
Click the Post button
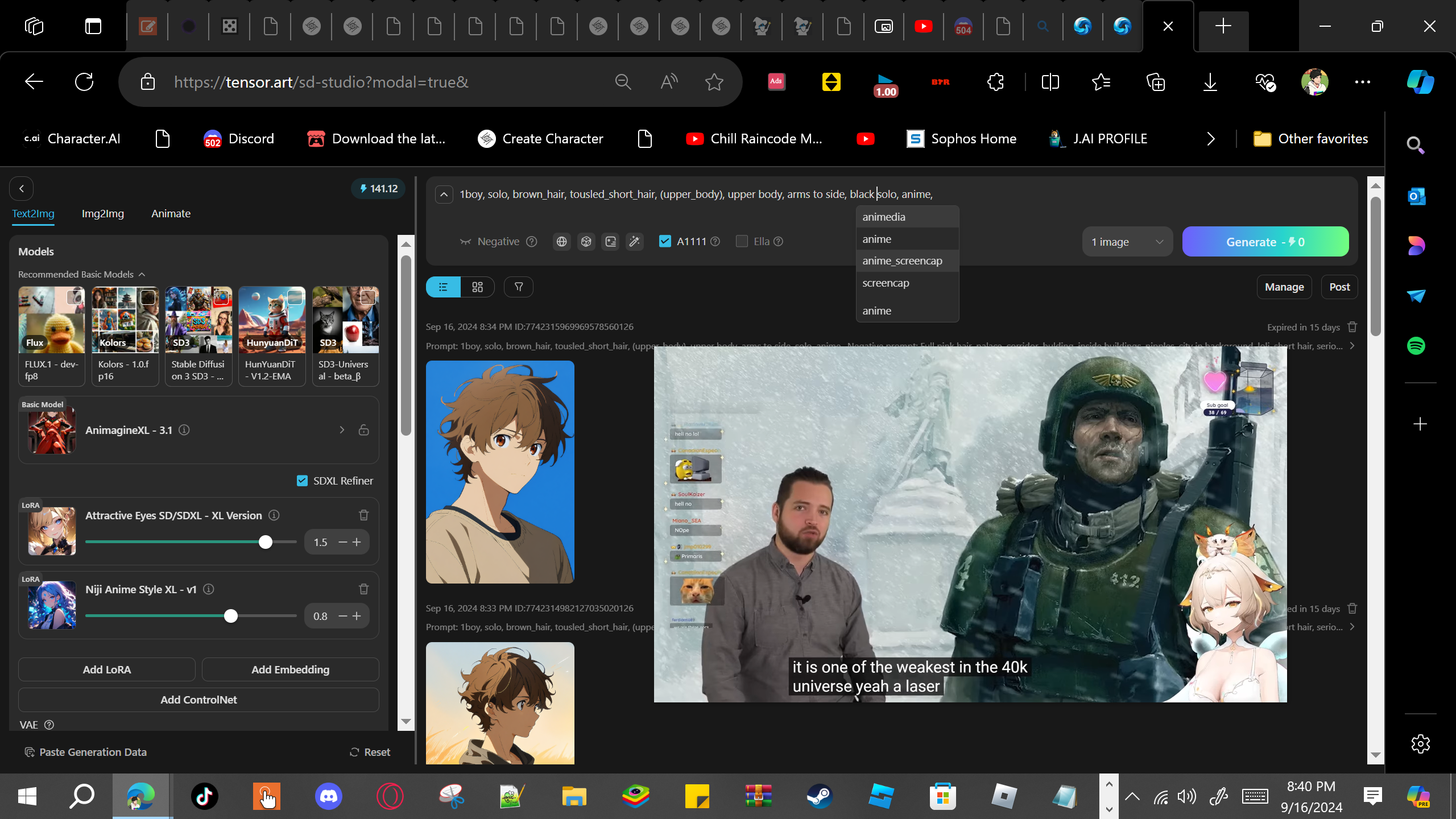coord(1339,287)
